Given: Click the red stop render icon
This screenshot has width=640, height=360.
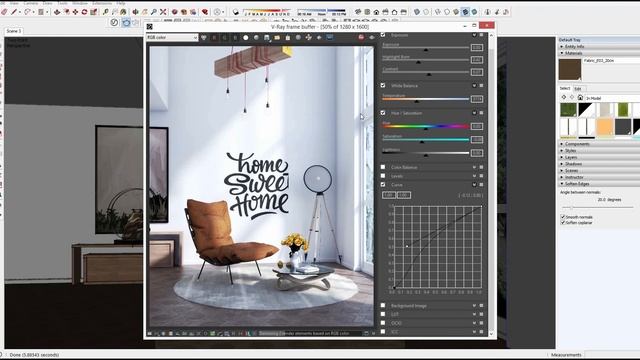Looking at the screenshot, I should pyautogui.click(x=361, y=38).
